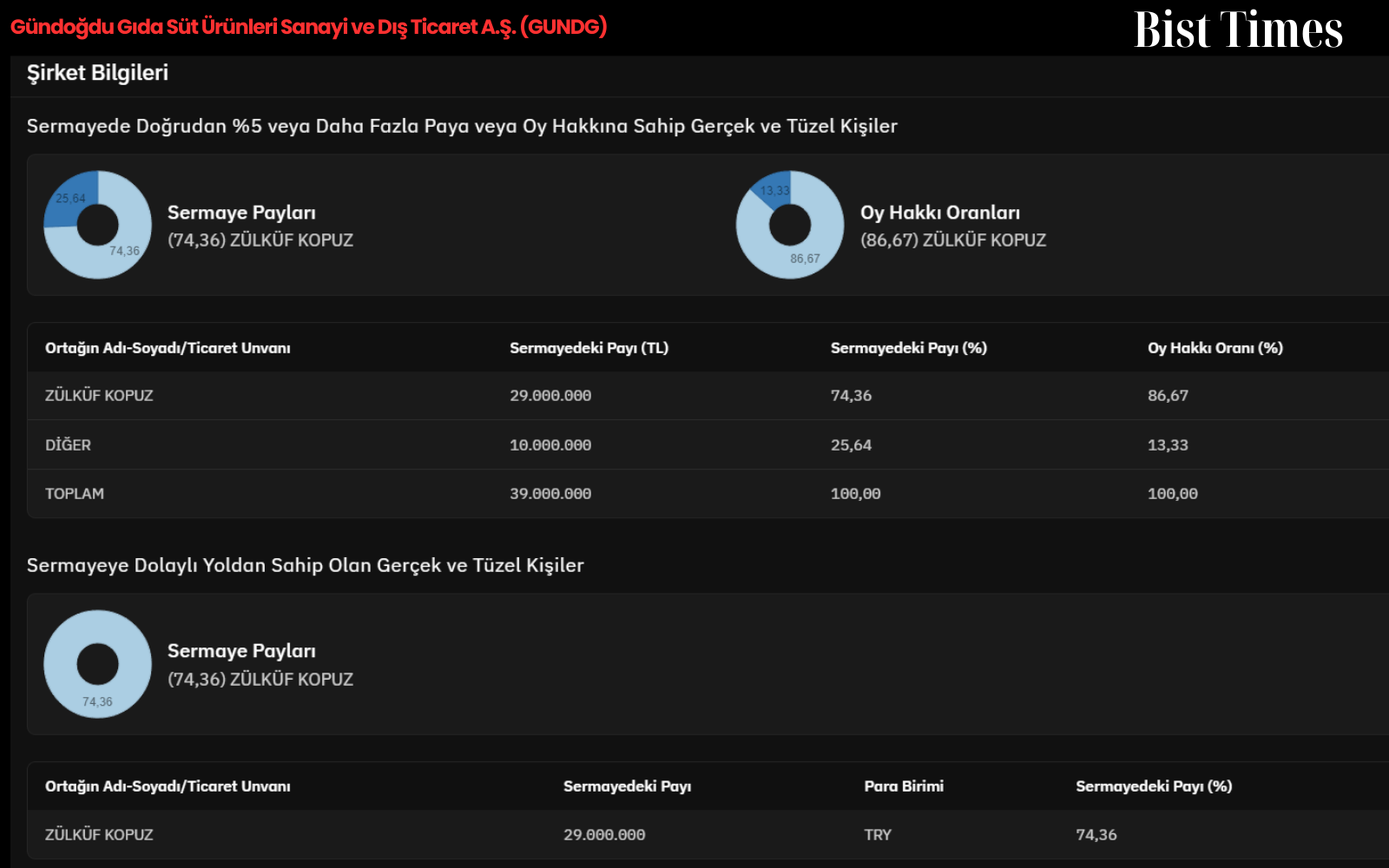Select ZÜLKÜF KOPUZ in the indirect ownership table
Viewport: 1389px width, 868px height.
coord(99,835)
